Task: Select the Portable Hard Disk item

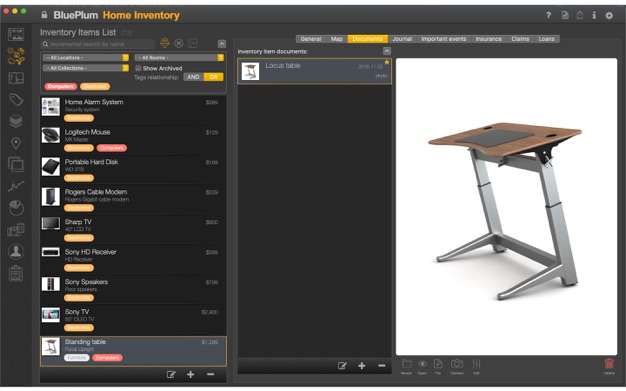Action: 133,169
